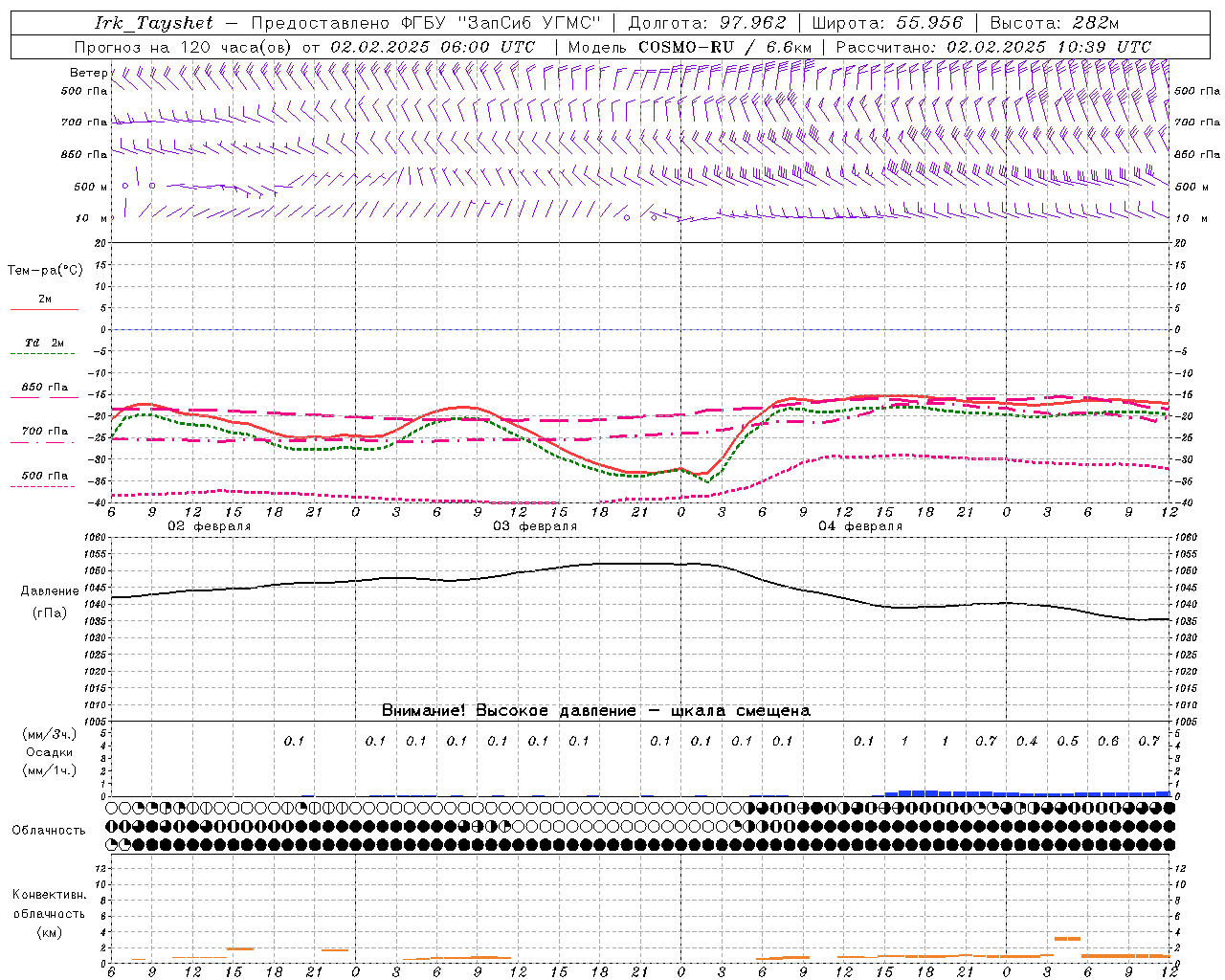
Task: Click the Модель COSMO-RU / 6.6км label
Action: pyautogui.click(x=689, y=47)
